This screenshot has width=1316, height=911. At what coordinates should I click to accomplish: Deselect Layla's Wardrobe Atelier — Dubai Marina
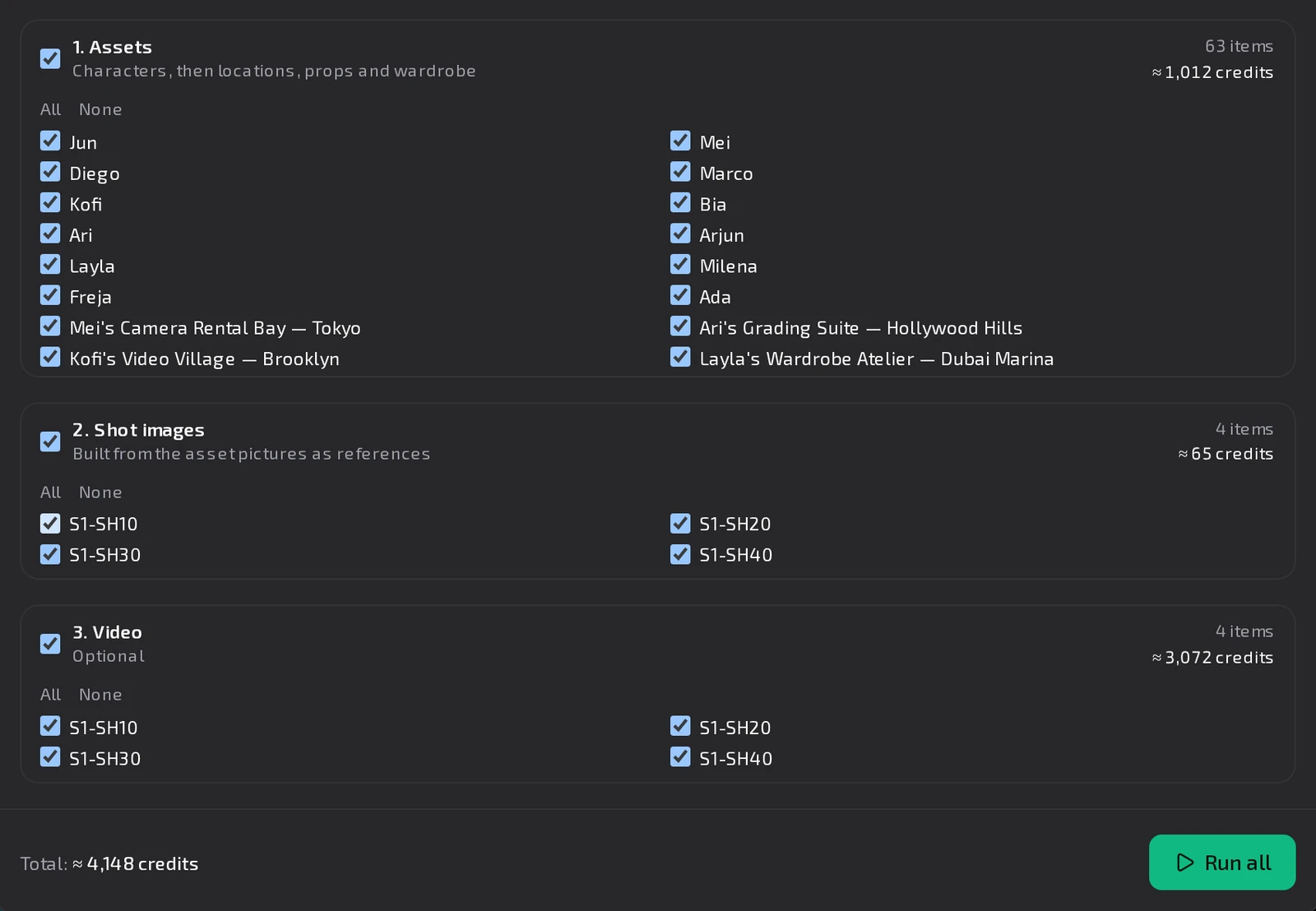point(680,358)
